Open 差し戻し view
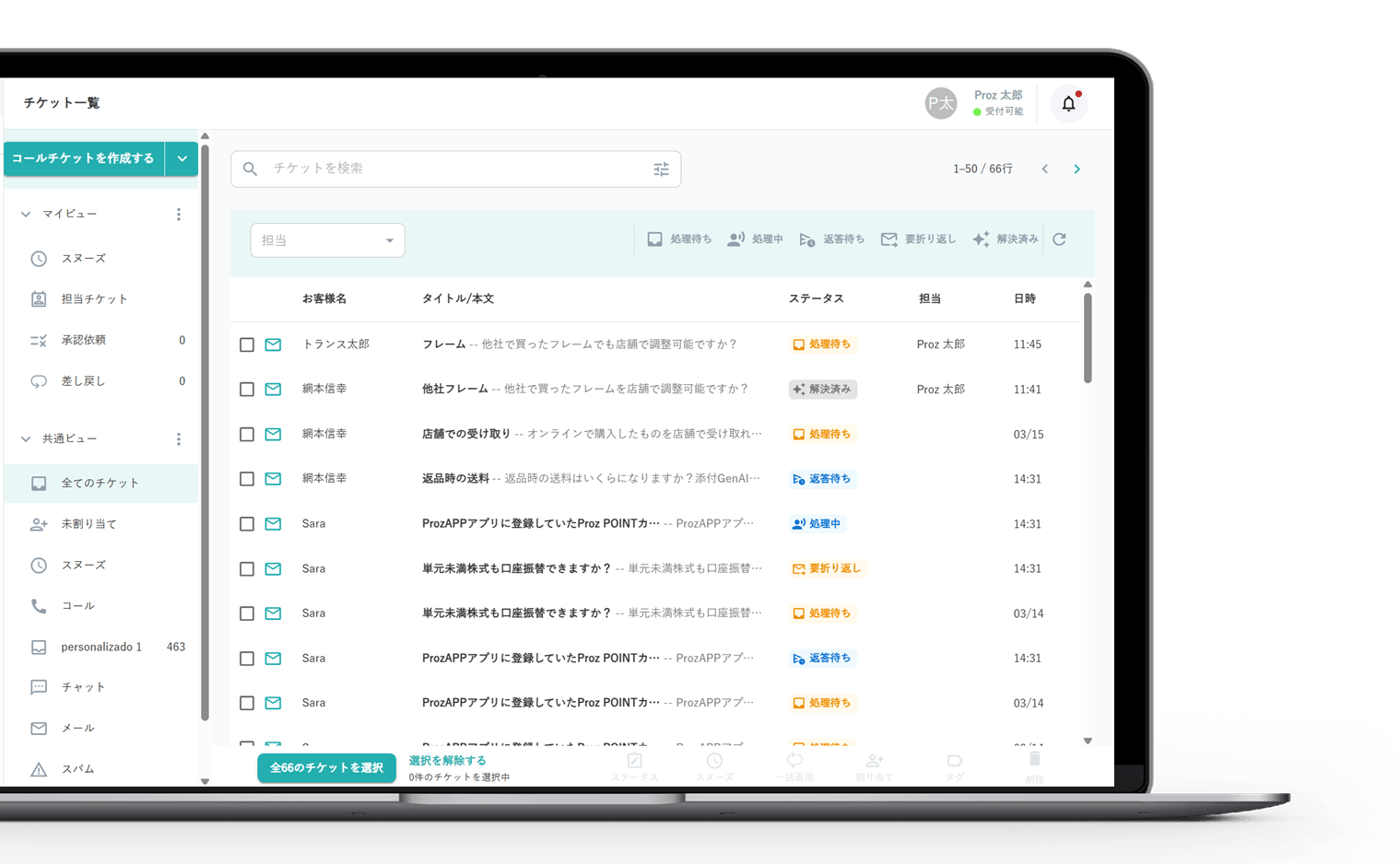This screenshot has width=1400, height=864. (101, 381)
